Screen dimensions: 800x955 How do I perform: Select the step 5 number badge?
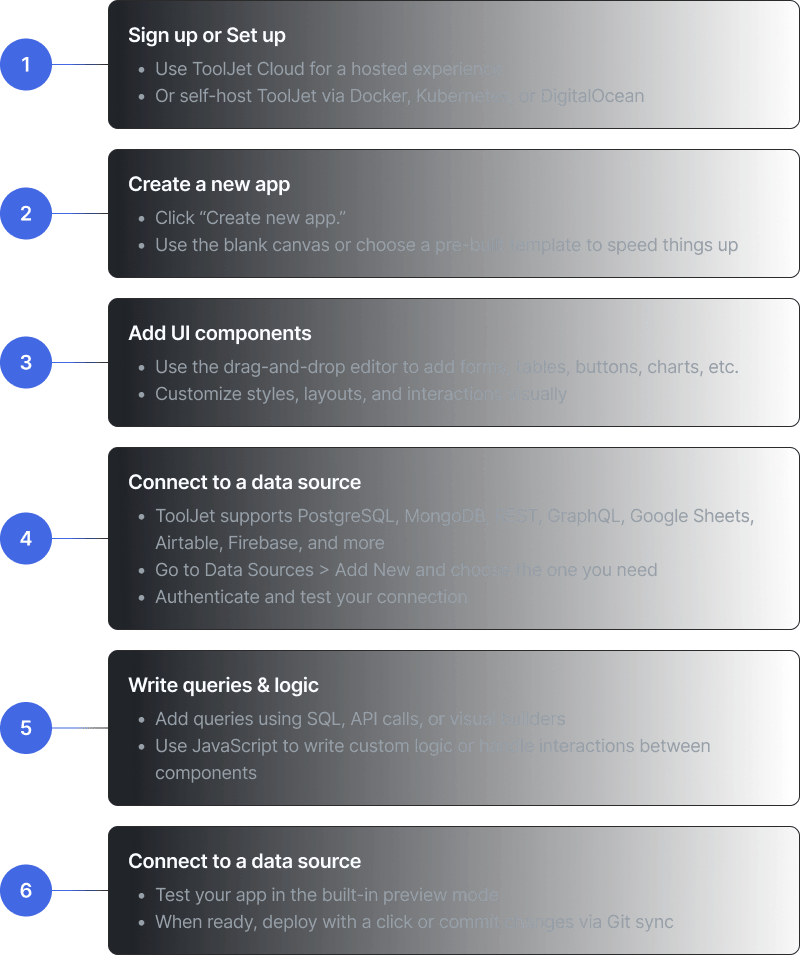pos(26,727)
